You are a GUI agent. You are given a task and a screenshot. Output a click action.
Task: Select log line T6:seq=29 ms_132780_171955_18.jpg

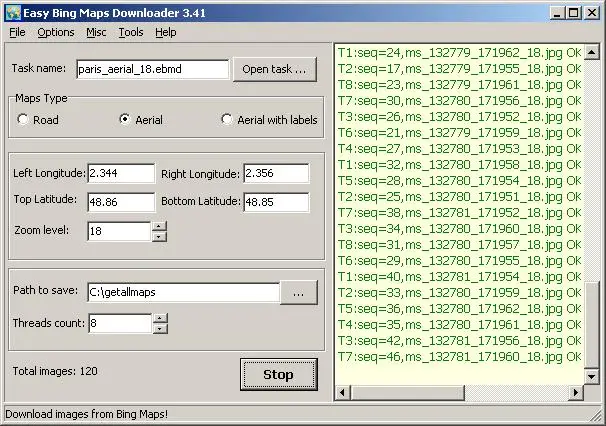(460, 261)
